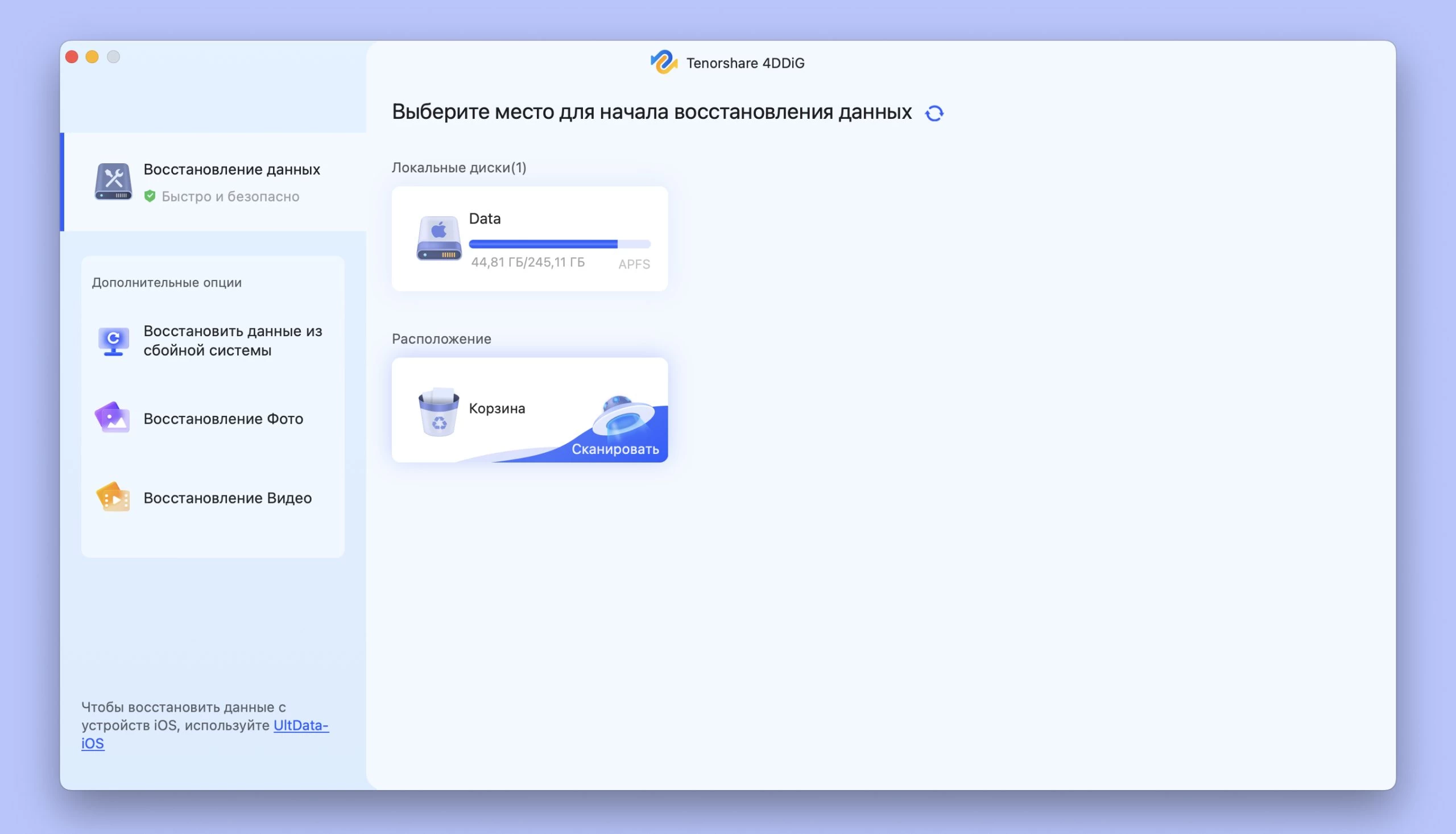Follow the UltData-iOS link
The image size is (1456, 834).
[301, 725]
